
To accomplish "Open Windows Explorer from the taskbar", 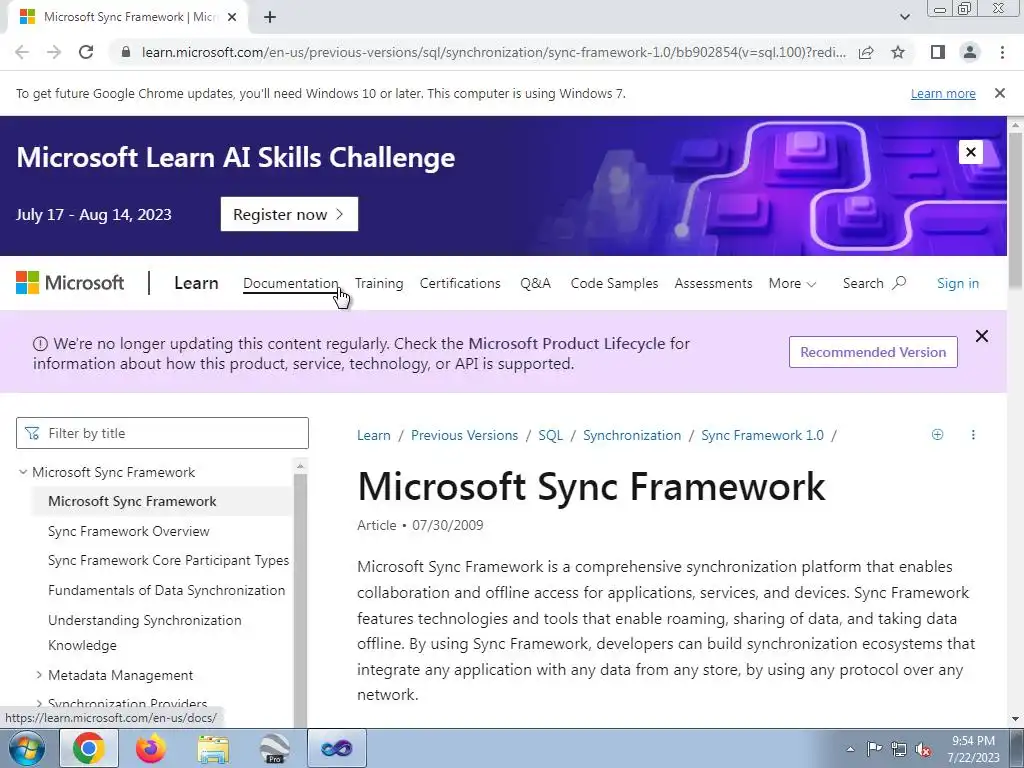I will 213,748.
